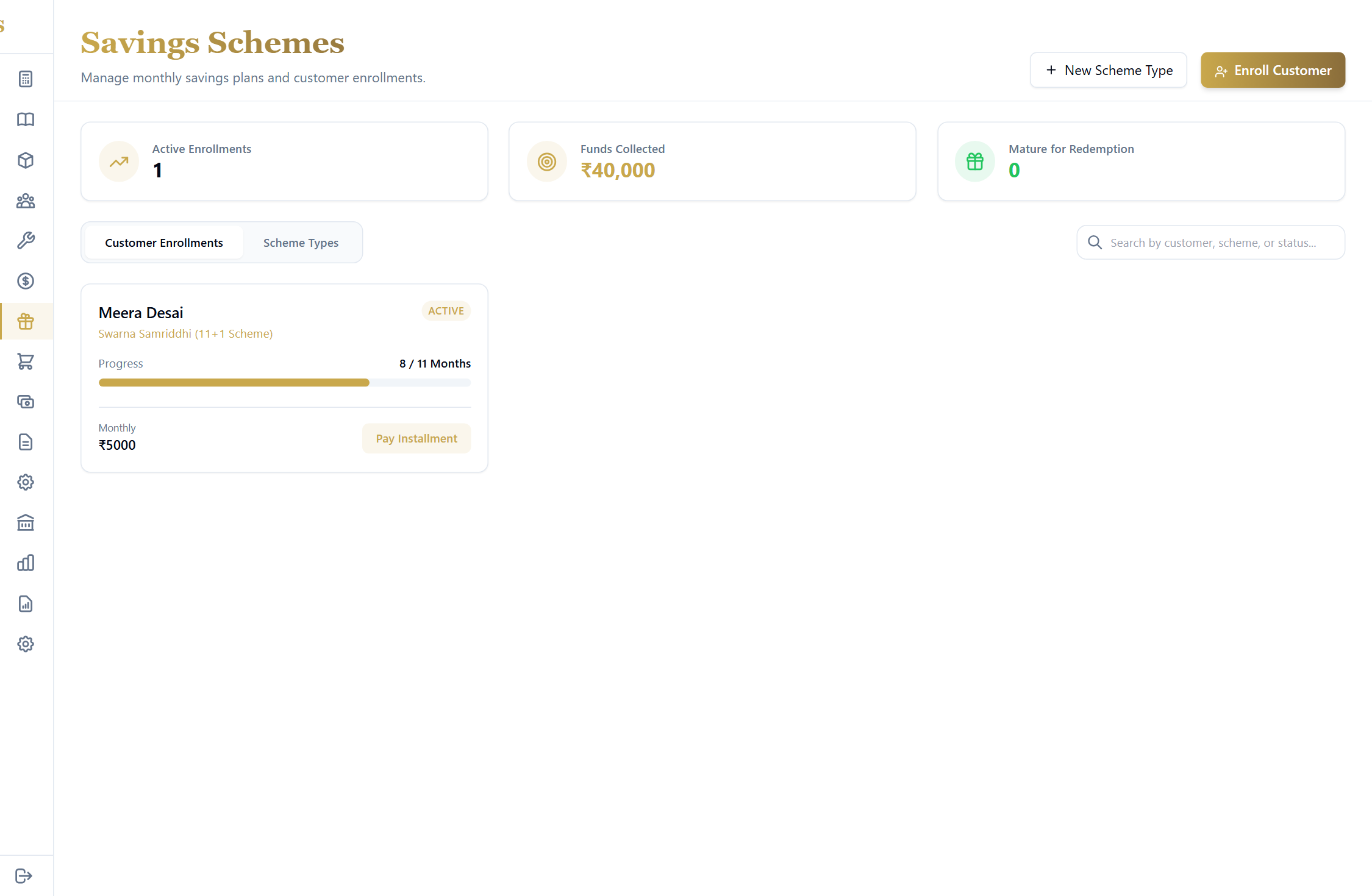Click Swarna Samriddhi (11+1 Scheme) text

(185, 333)
